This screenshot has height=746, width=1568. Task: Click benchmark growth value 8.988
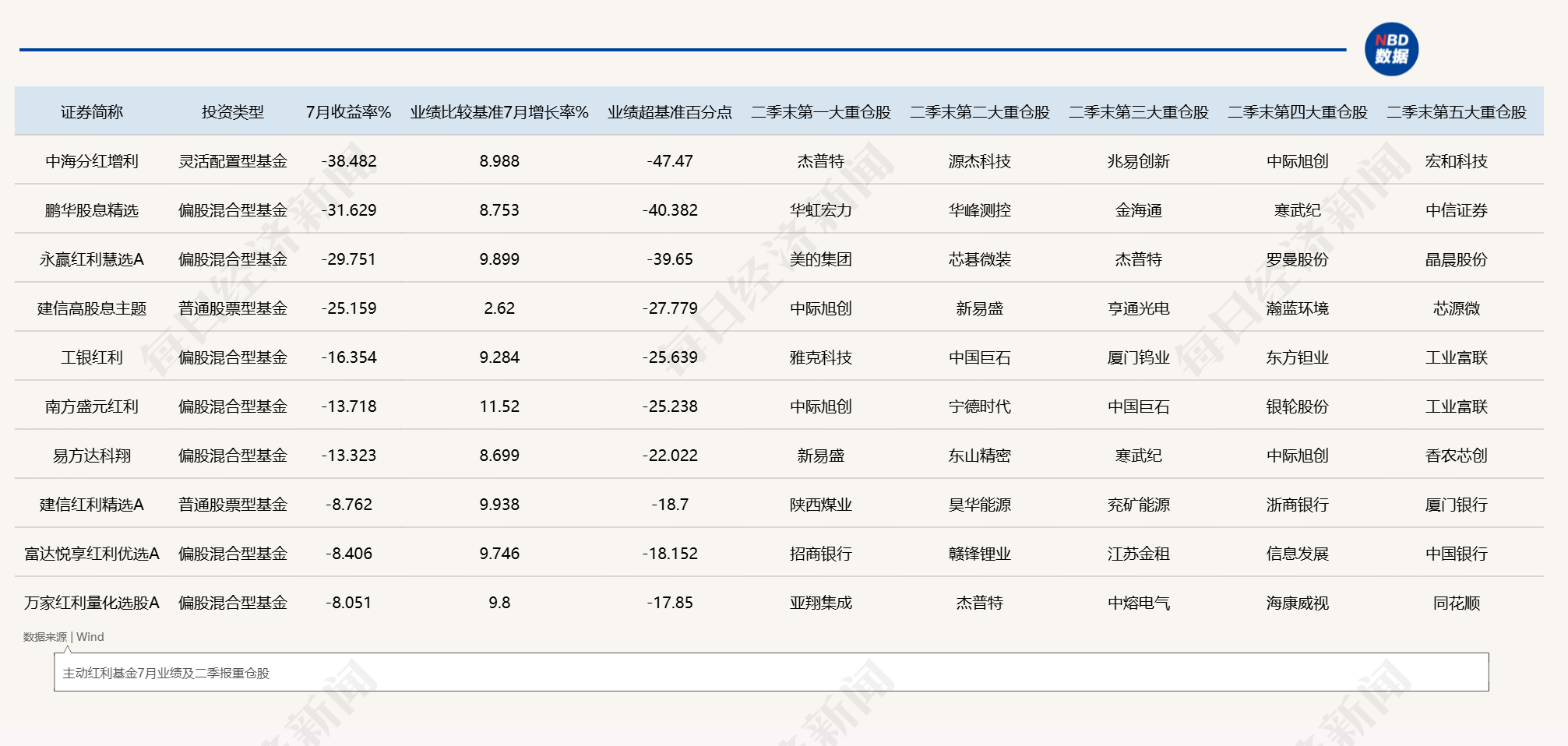coord(499,161)
